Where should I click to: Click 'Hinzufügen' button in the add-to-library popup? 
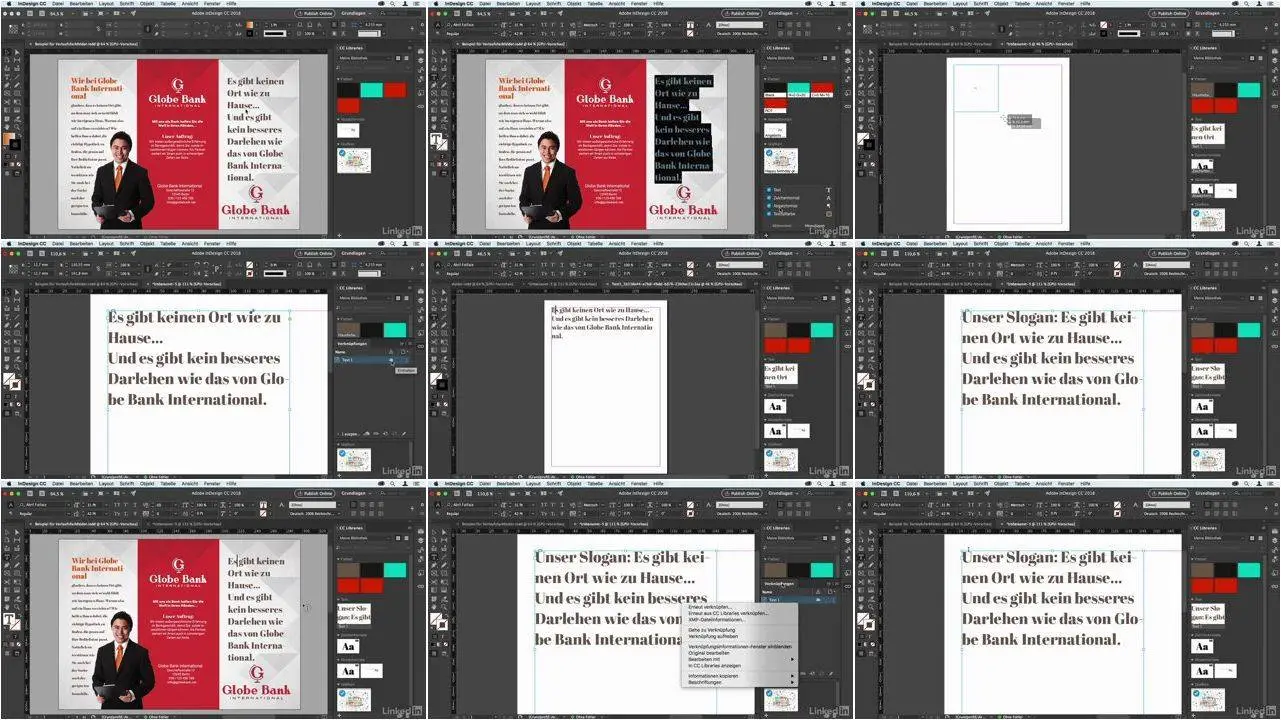point(815,226)
